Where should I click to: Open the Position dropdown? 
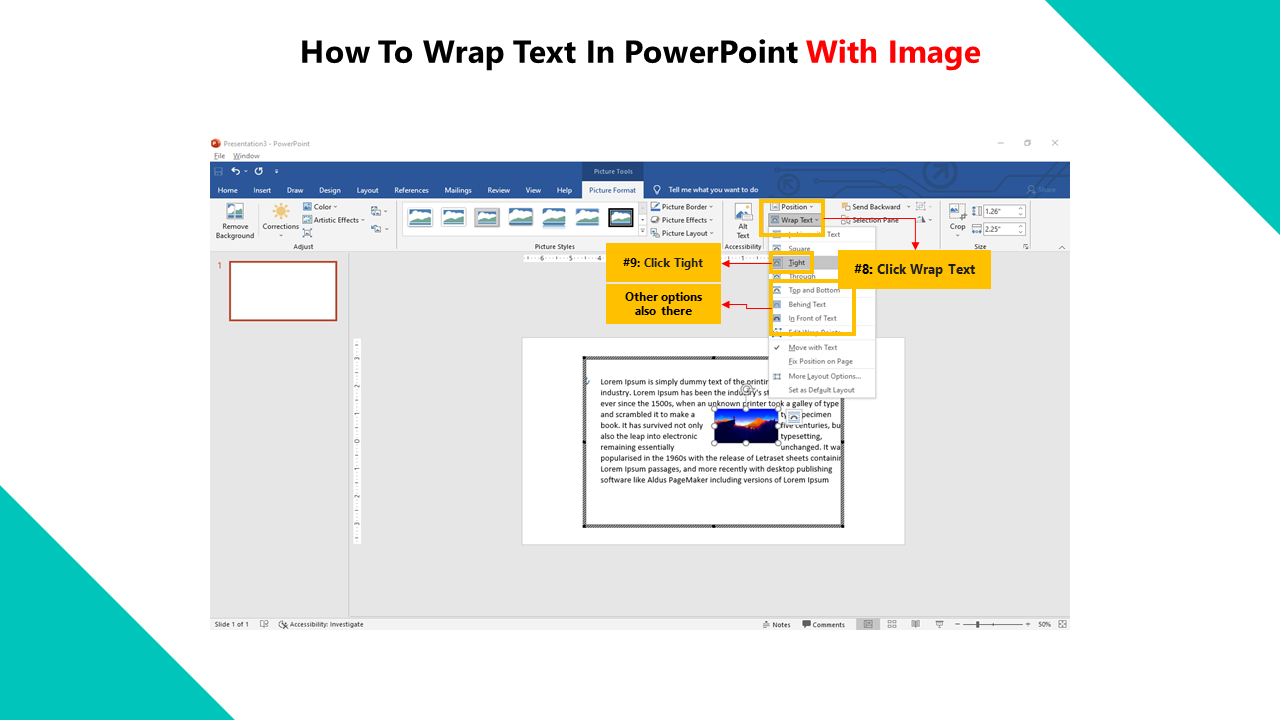791,207
